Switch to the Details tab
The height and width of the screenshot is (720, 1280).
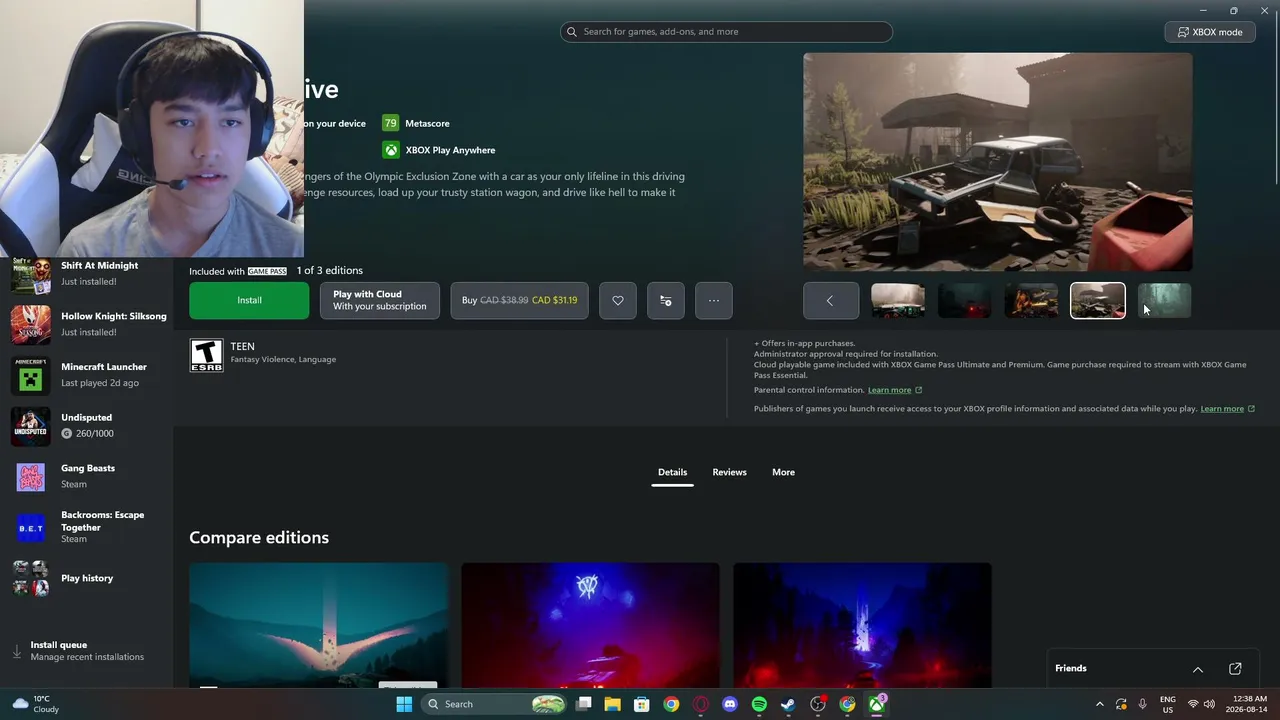pyautogui.click(x=672, y=472)
